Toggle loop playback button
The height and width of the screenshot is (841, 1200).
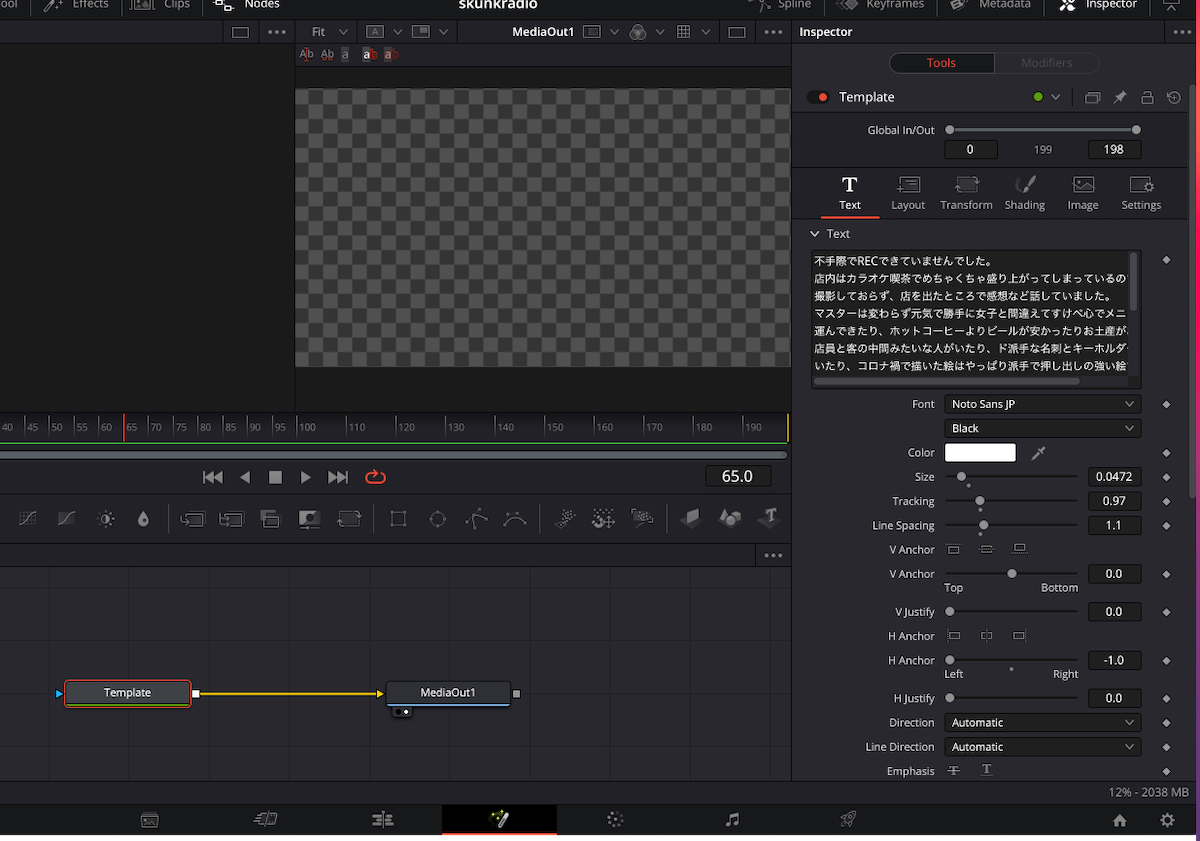coord(375,477)
